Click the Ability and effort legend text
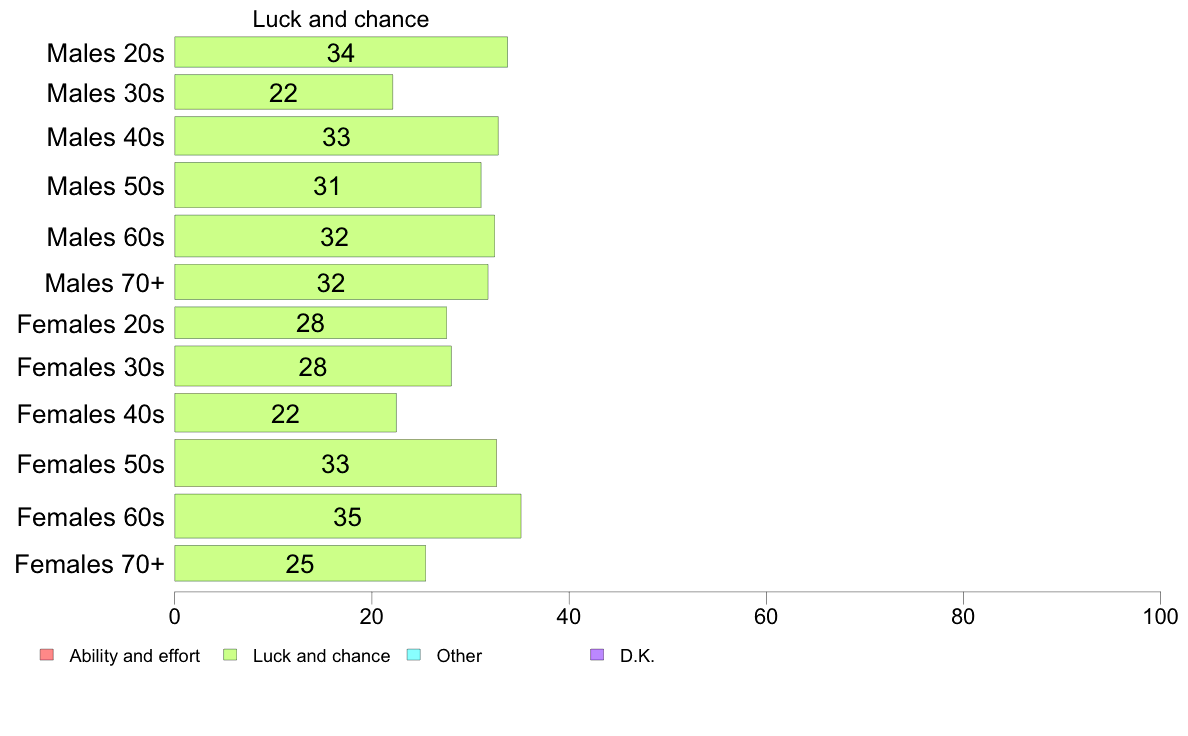1188x736 pixels. coord(135,656)
